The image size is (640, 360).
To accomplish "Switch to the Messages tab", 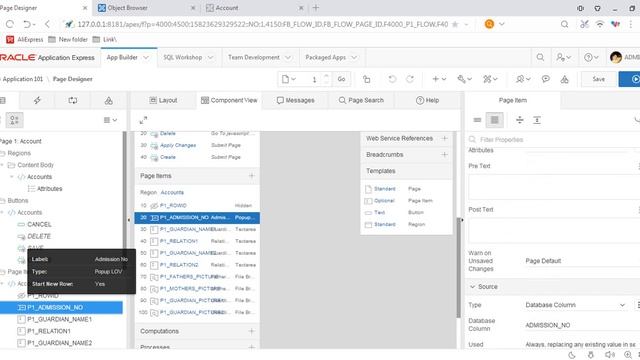I will 296,100.
